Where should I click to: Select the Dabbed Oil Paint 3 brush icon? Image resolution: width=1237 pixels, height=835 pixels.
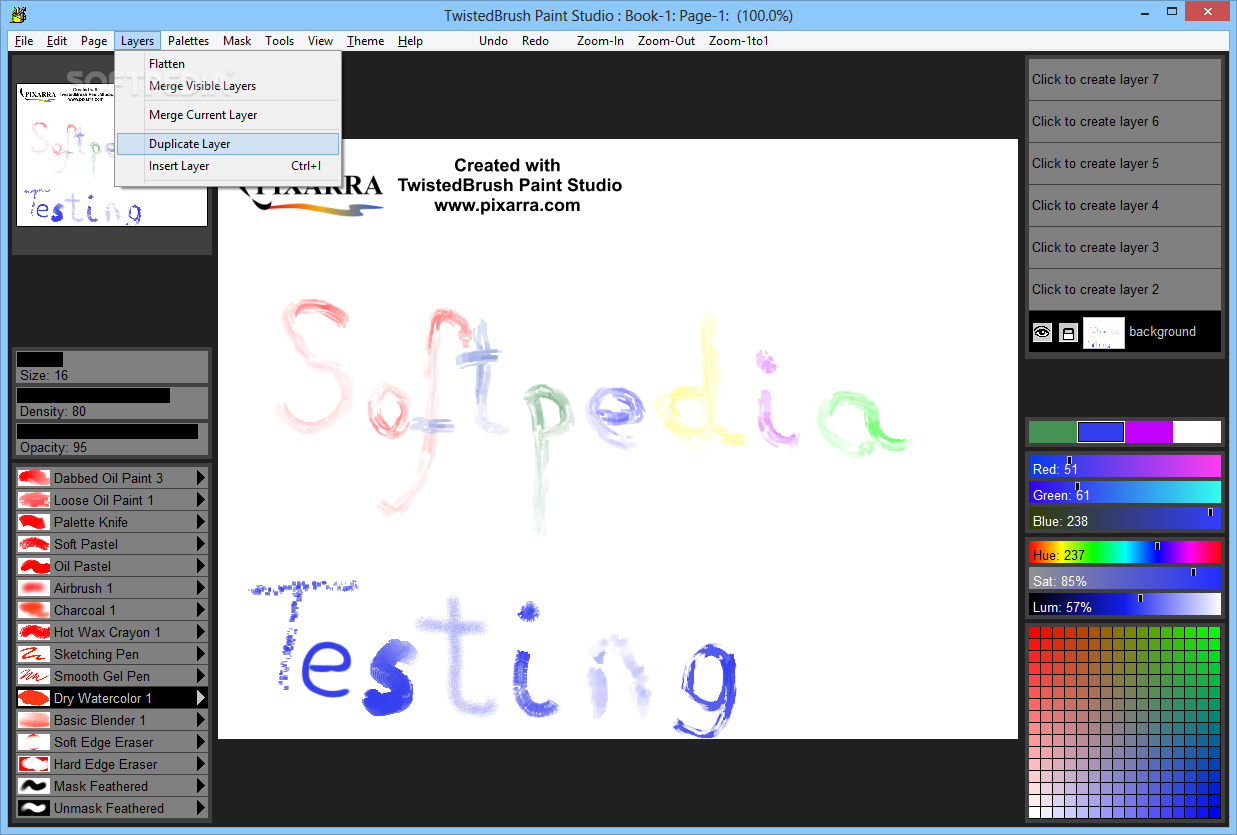tap(34, 478)
